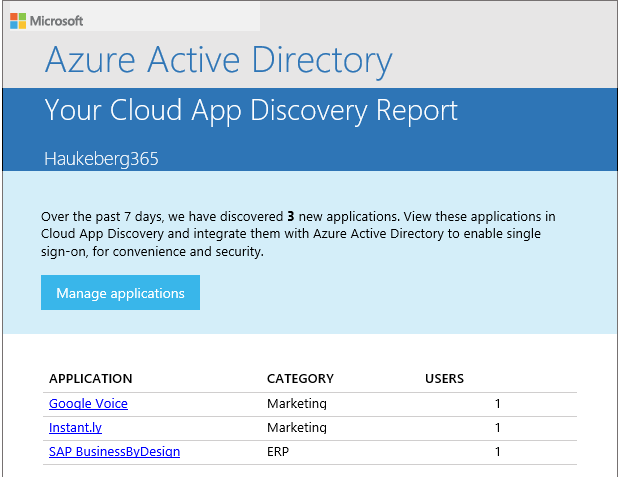Click the bold number 3 in summary

point(290,216)
